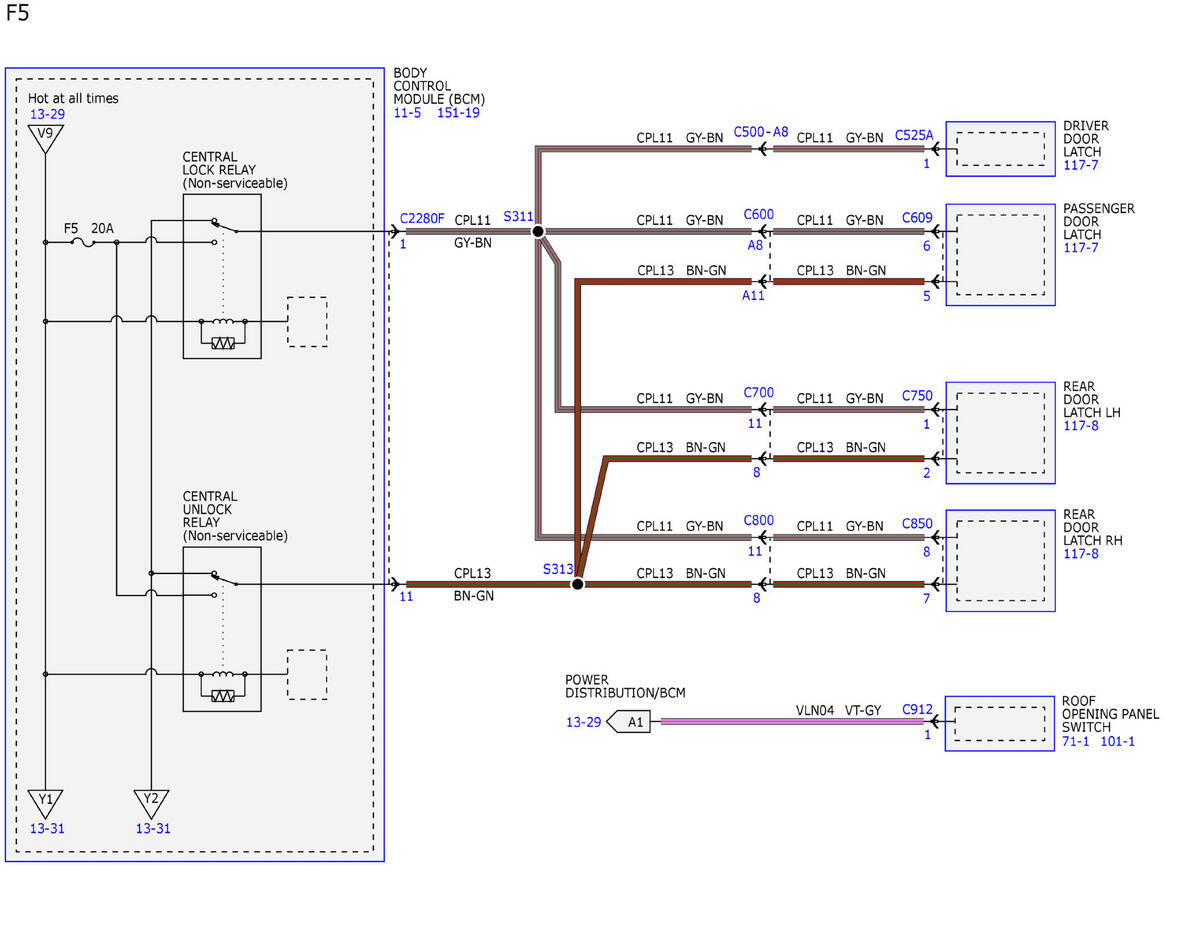Screen dimensions: 1200x927
Task: Click the S311 splice label
Action: [x=518, y=216]
